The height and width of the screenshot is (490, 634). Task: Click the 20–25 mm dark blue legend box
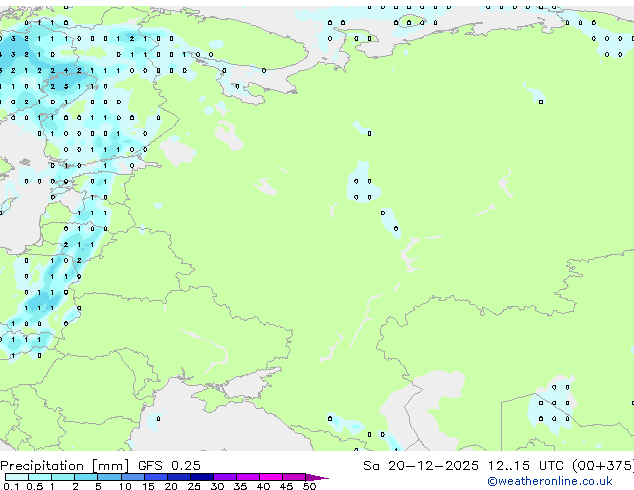pos(178,477)
